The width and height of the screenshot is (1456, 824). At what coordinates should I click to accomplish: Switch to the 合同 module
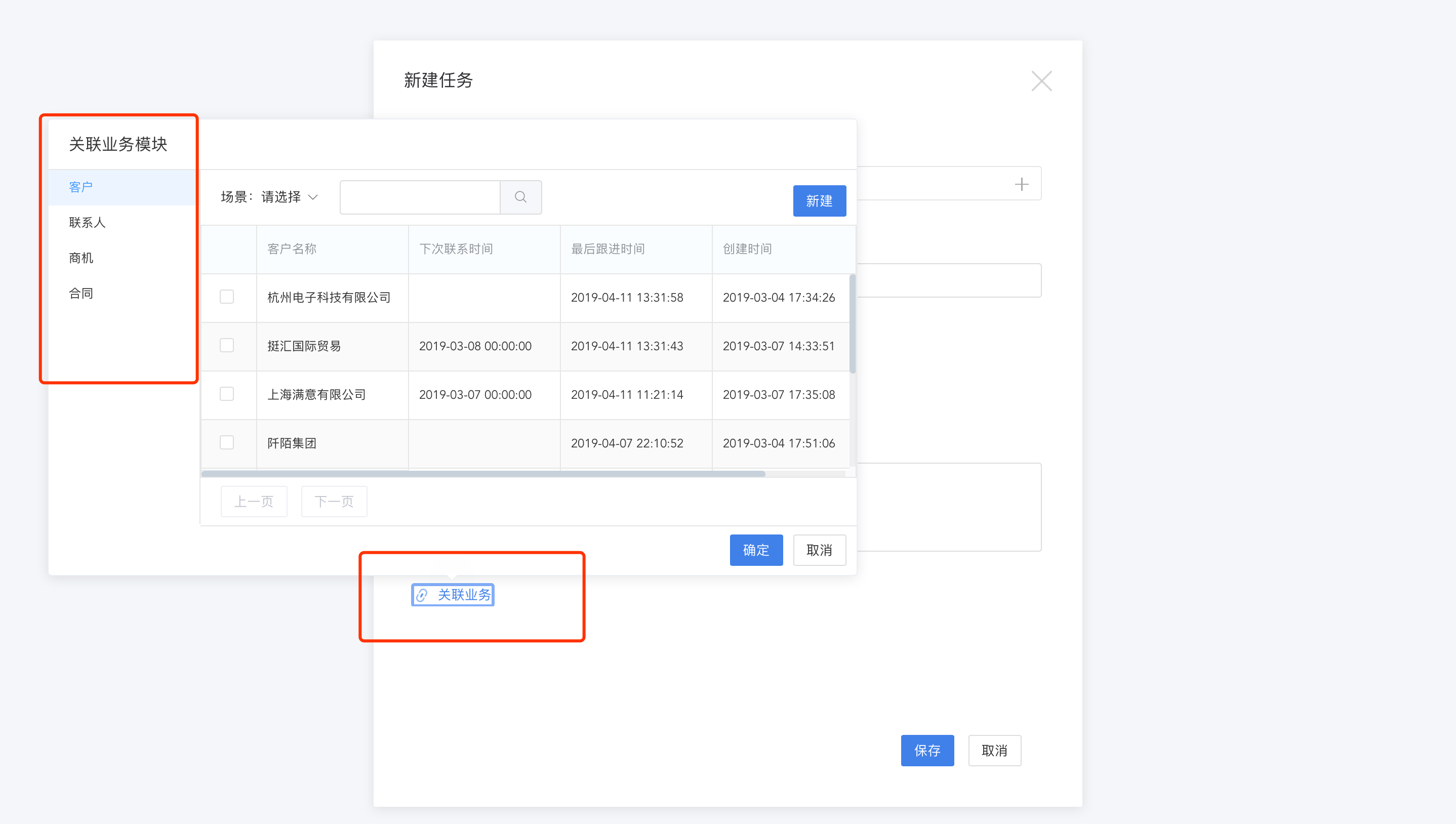tap(122, 294)
